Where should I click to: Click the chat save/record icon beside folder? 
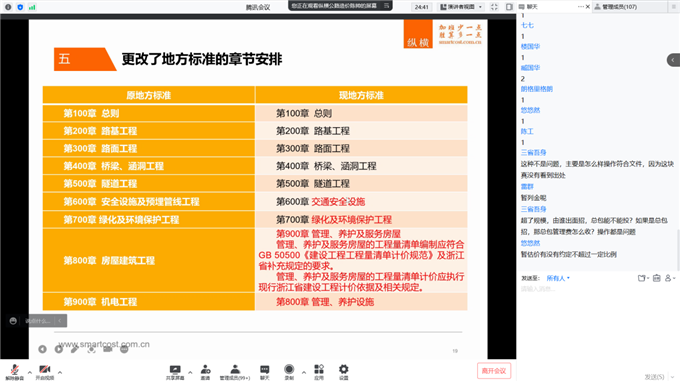[657, 278]
